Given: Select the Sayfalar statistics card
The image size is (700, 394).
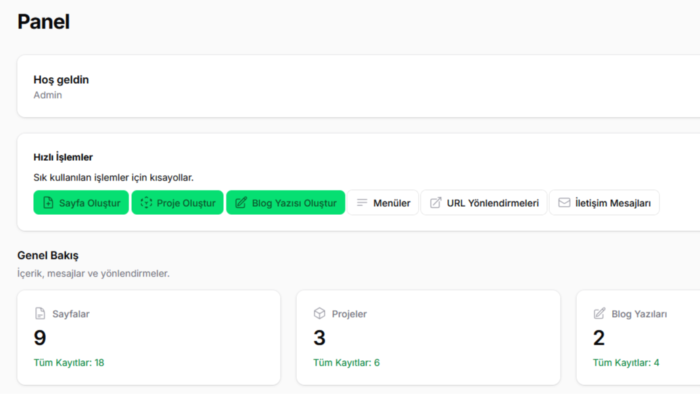Looking at the screenshot, I should click(x=149, y=337).
